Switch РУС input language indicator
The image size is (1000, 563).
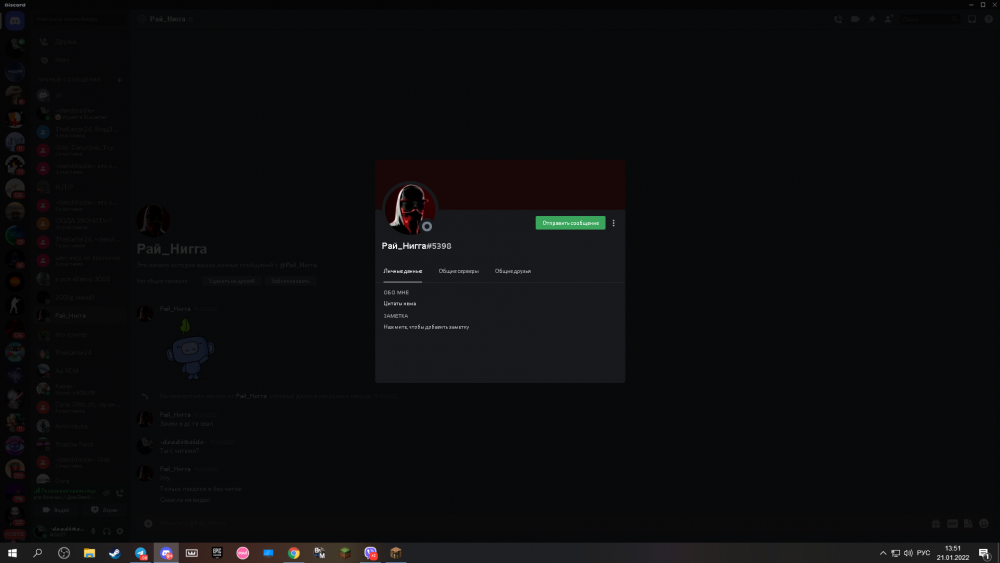coord(923,553)
